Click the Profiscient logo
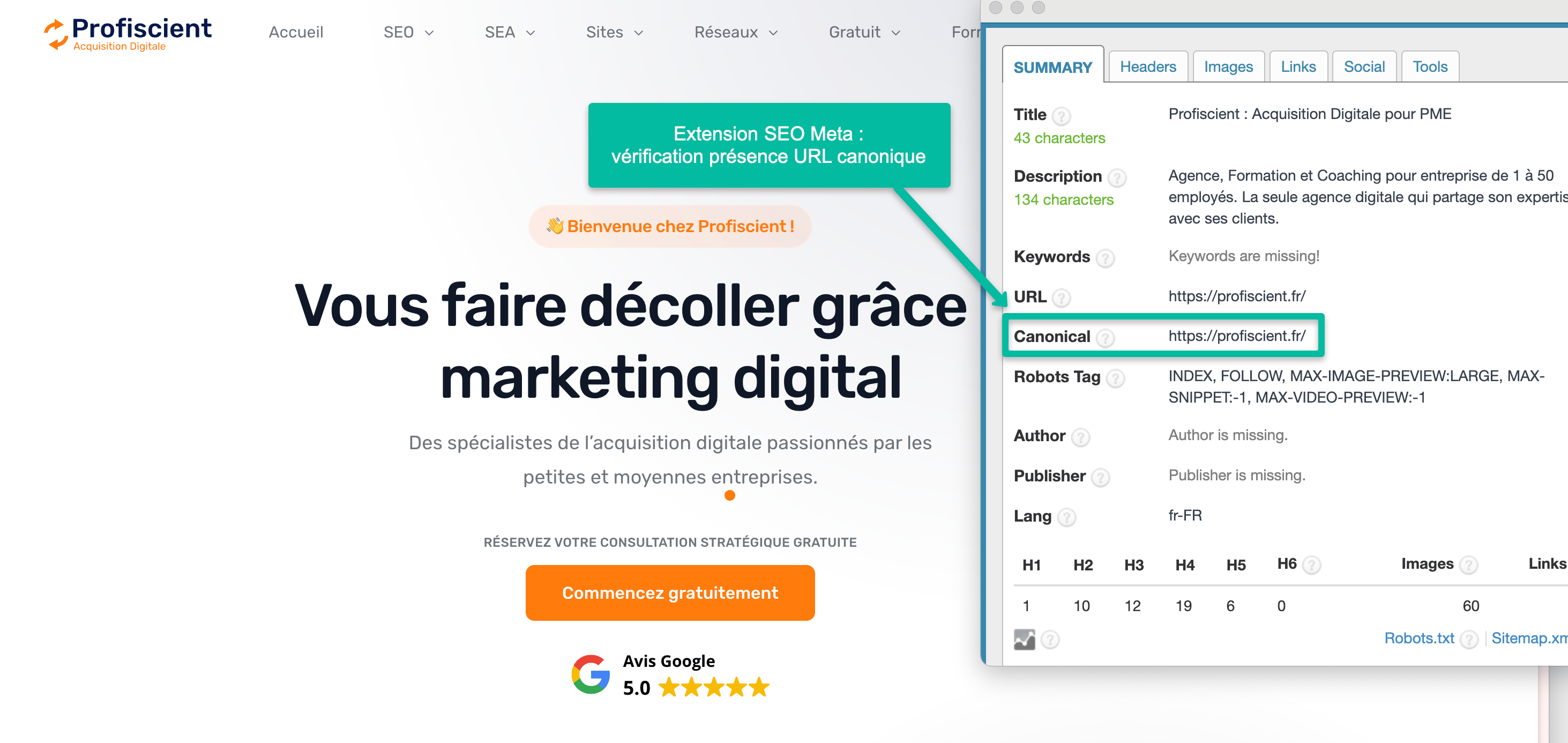This screenshot has width=1568, height=743. coord(128,33)
